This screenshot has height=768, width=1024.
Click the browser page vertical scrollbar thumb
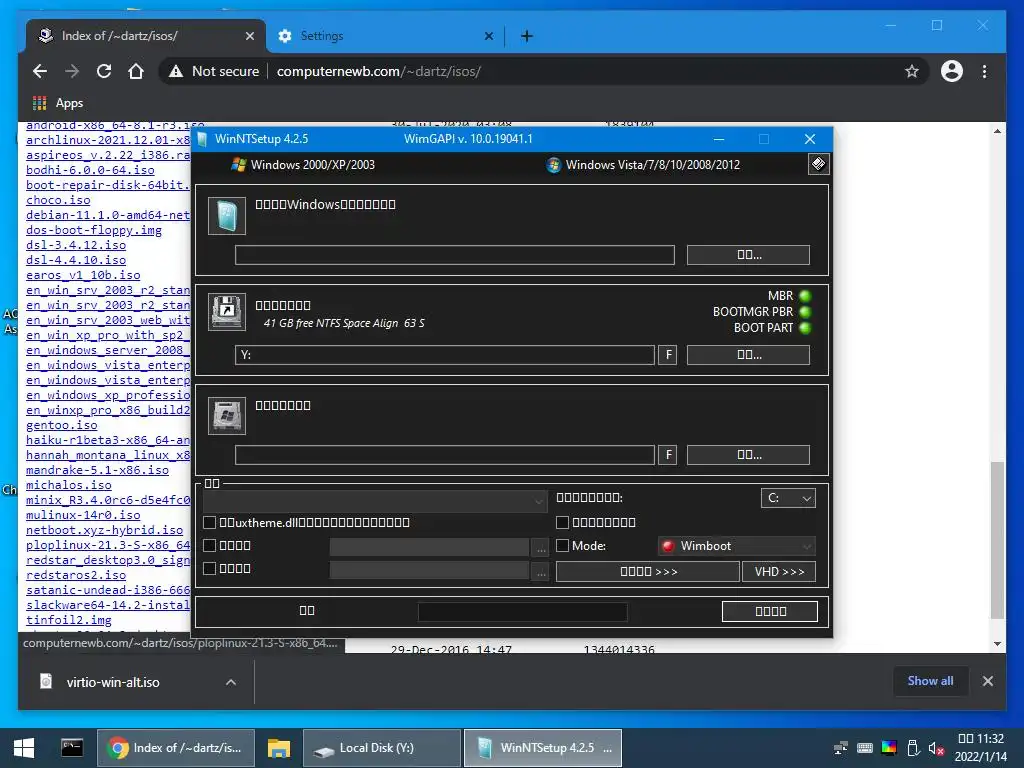(x=997, y=539)
